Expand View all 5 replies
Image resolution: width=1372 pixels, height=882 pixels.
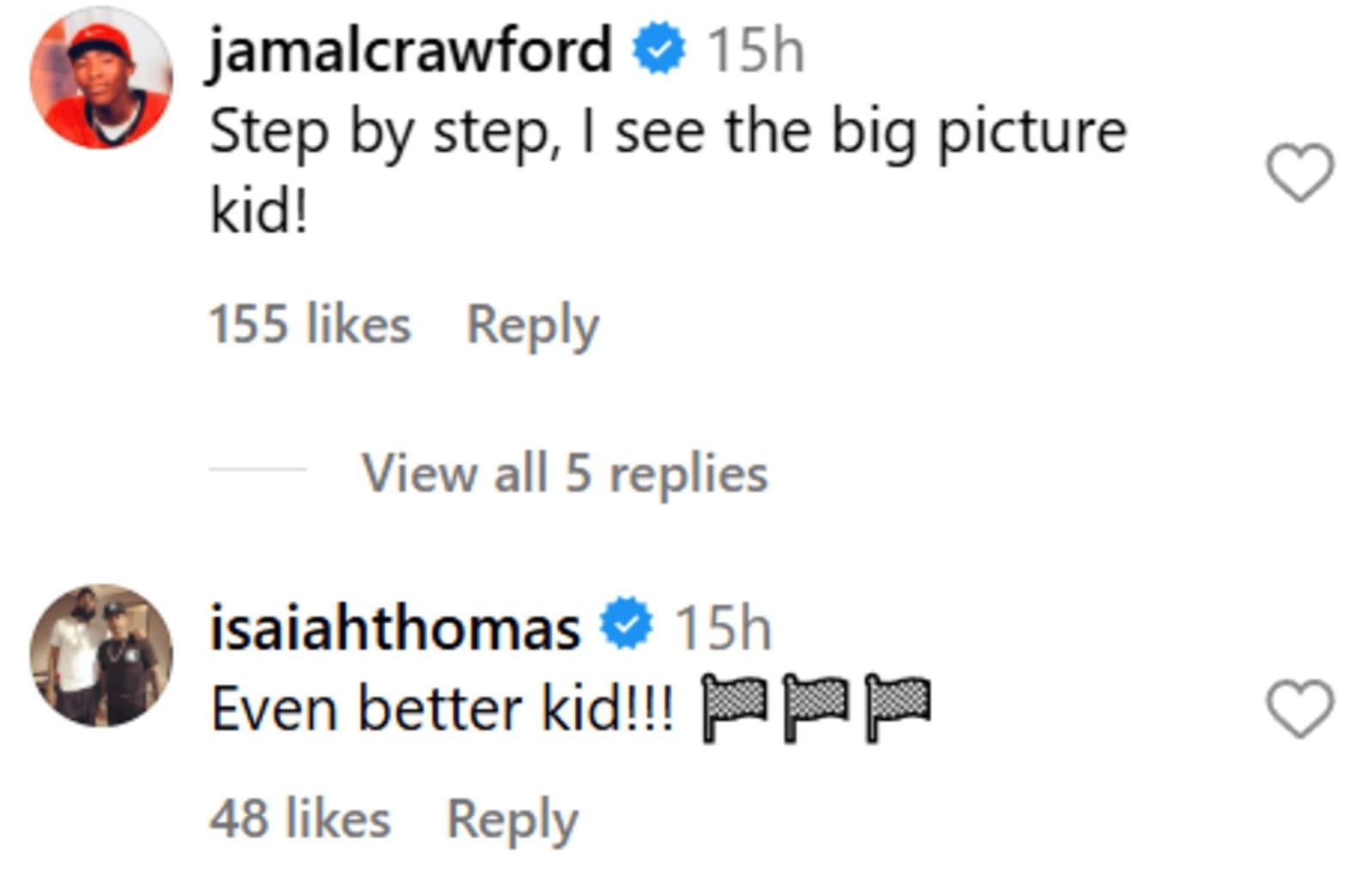(x=563, y=472)
